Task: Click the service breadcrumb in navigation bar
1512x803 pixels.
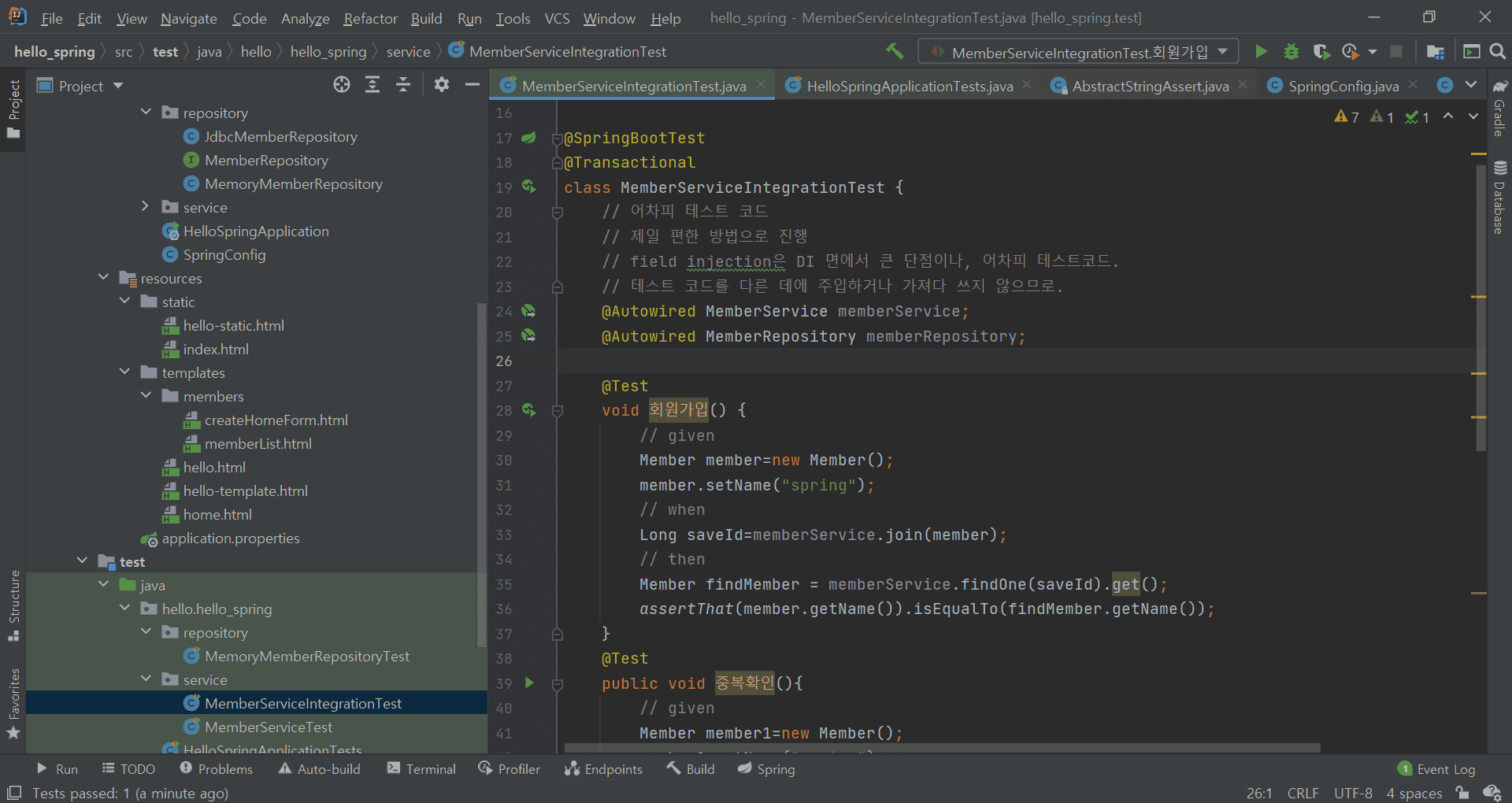Action: [408, 52]
